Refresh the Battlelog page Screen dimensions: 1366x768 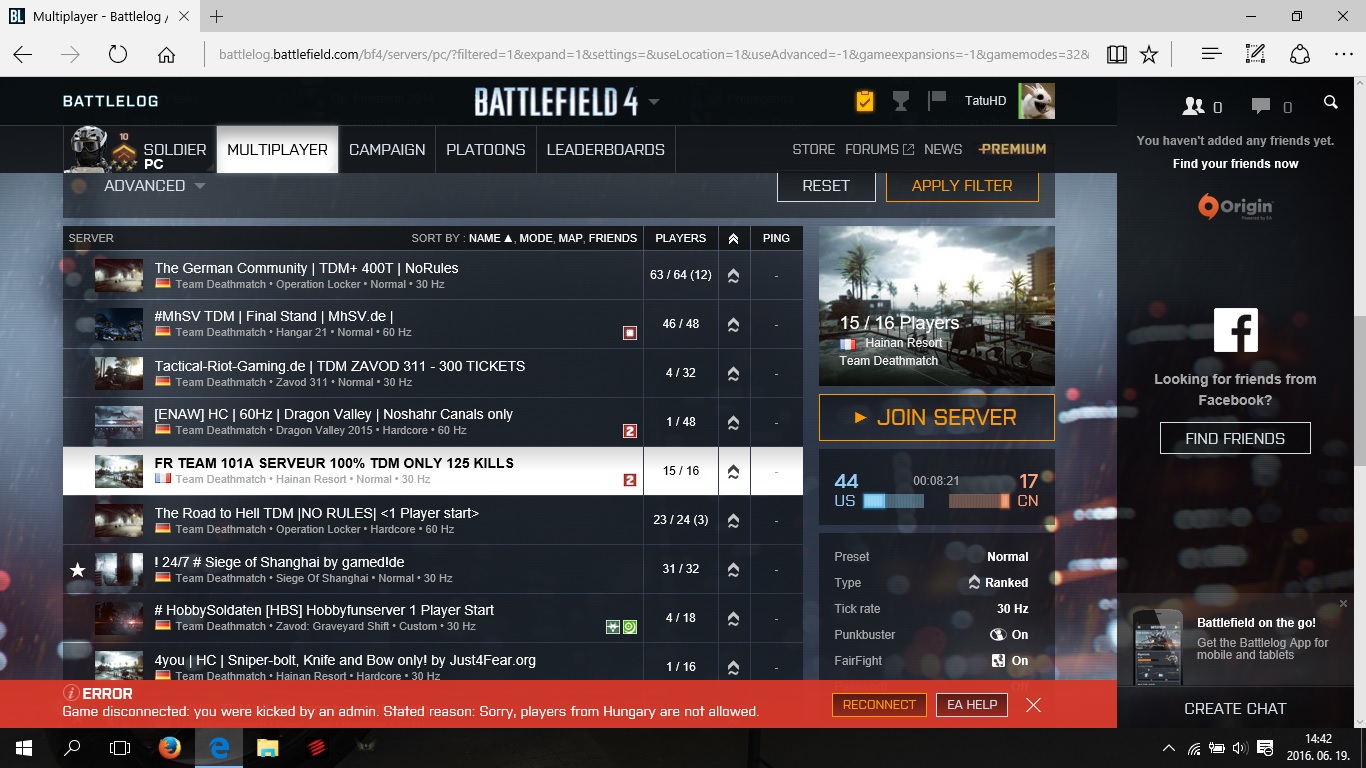(x=118, y=55)
